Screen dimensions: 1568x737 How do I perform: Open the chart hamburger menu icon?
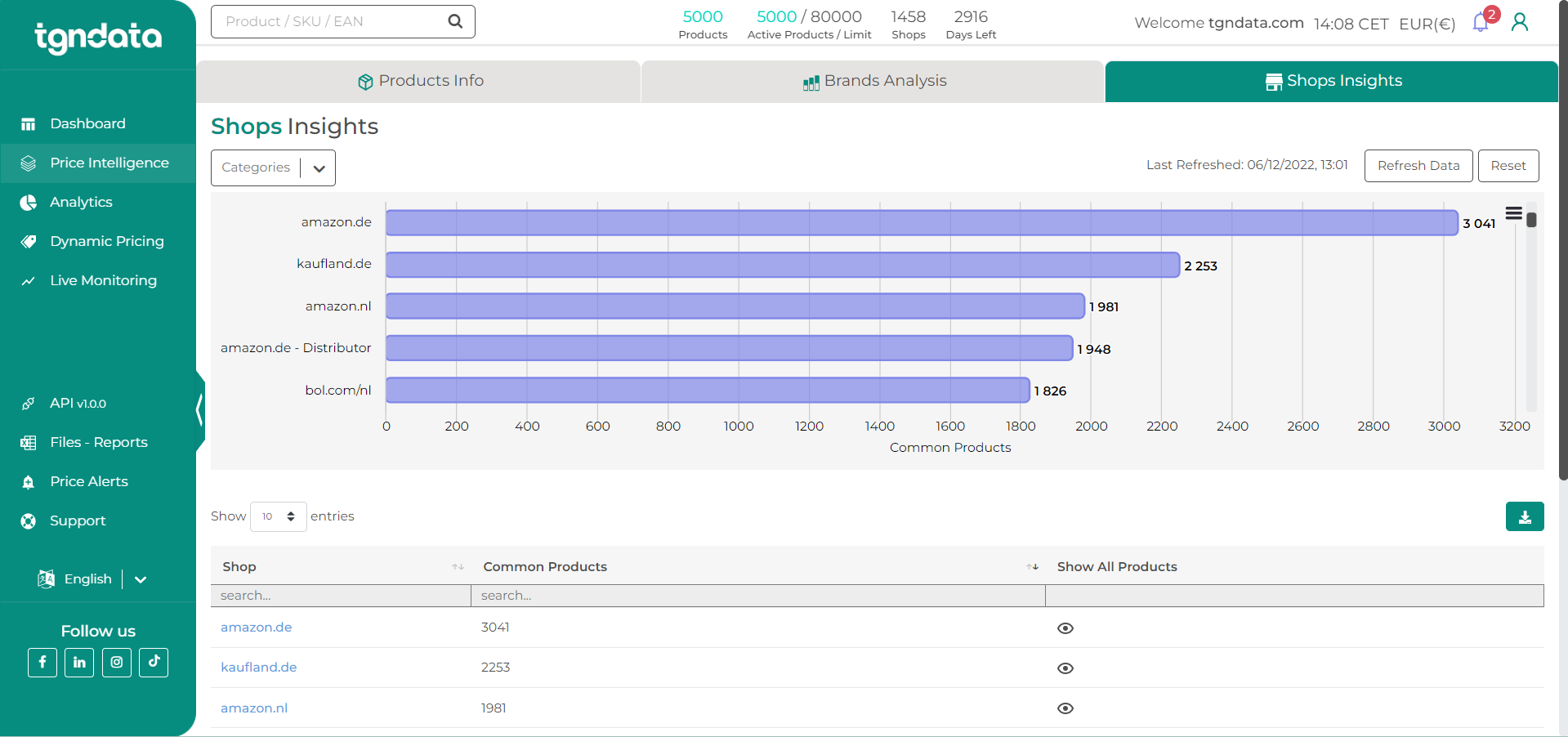[1513, 213]
